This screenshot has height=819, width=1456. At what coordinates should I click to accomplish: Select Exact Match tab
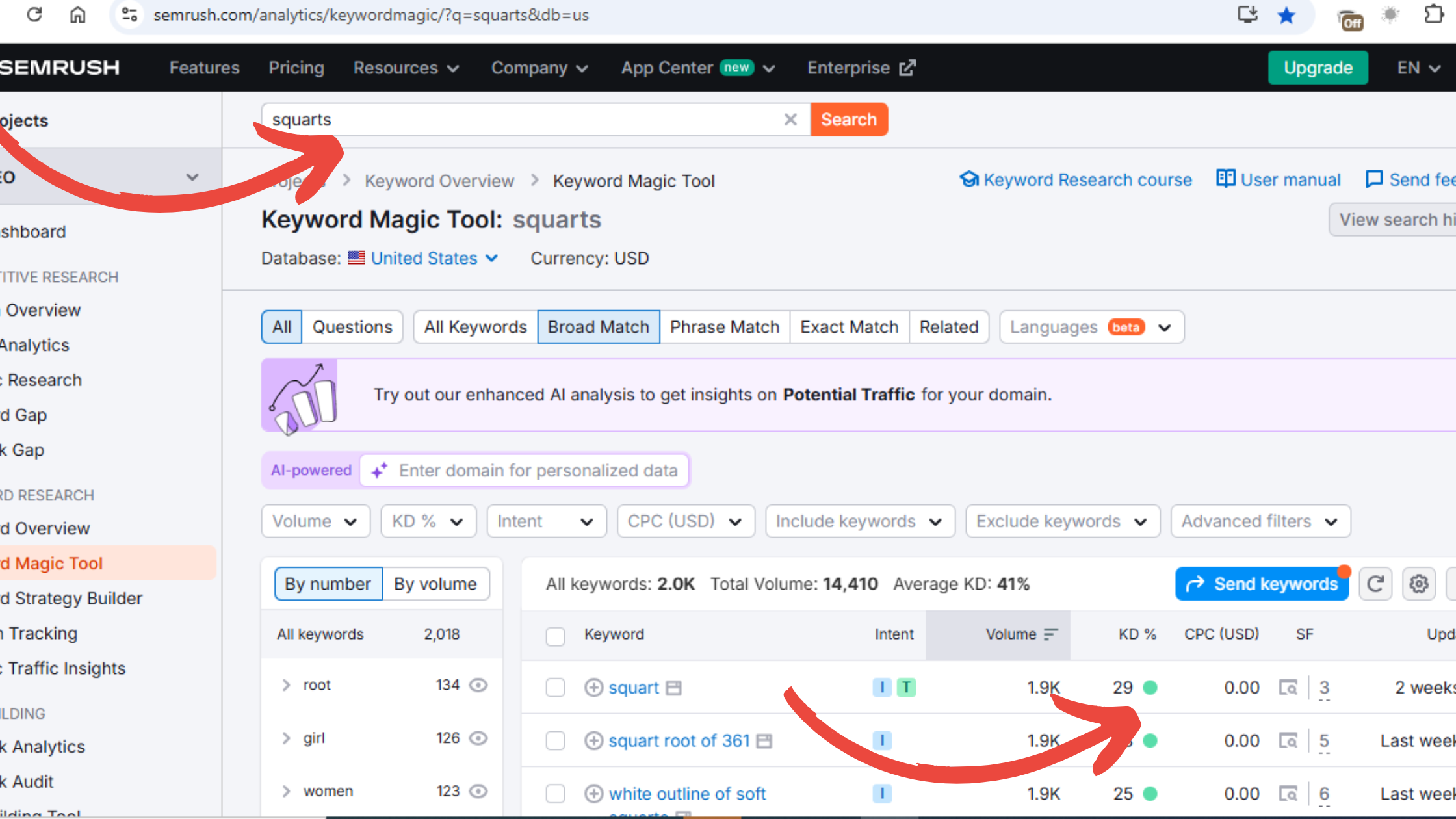849,327
